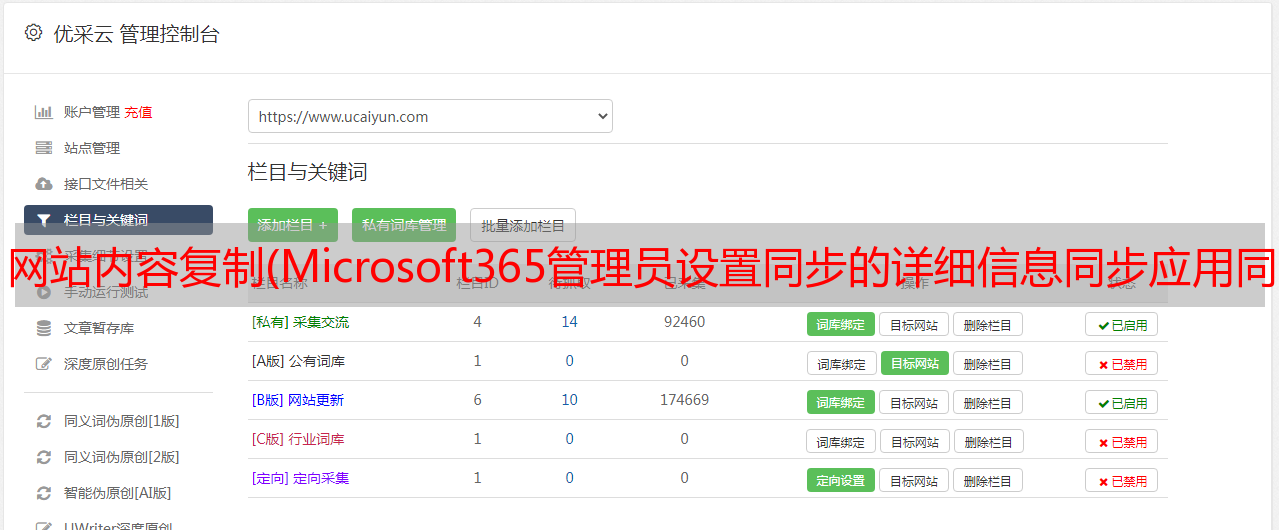Select the active 栏目与关键词 menu item

pos(118,220)
